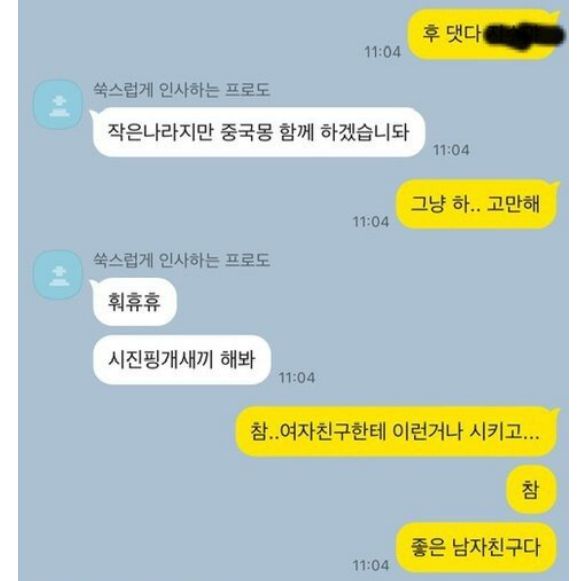Viewport: 587px width, 581px height.
Task: Click the 11:04 timestamp after 하겠습니다 message
Action: click(x=451, y=150)
